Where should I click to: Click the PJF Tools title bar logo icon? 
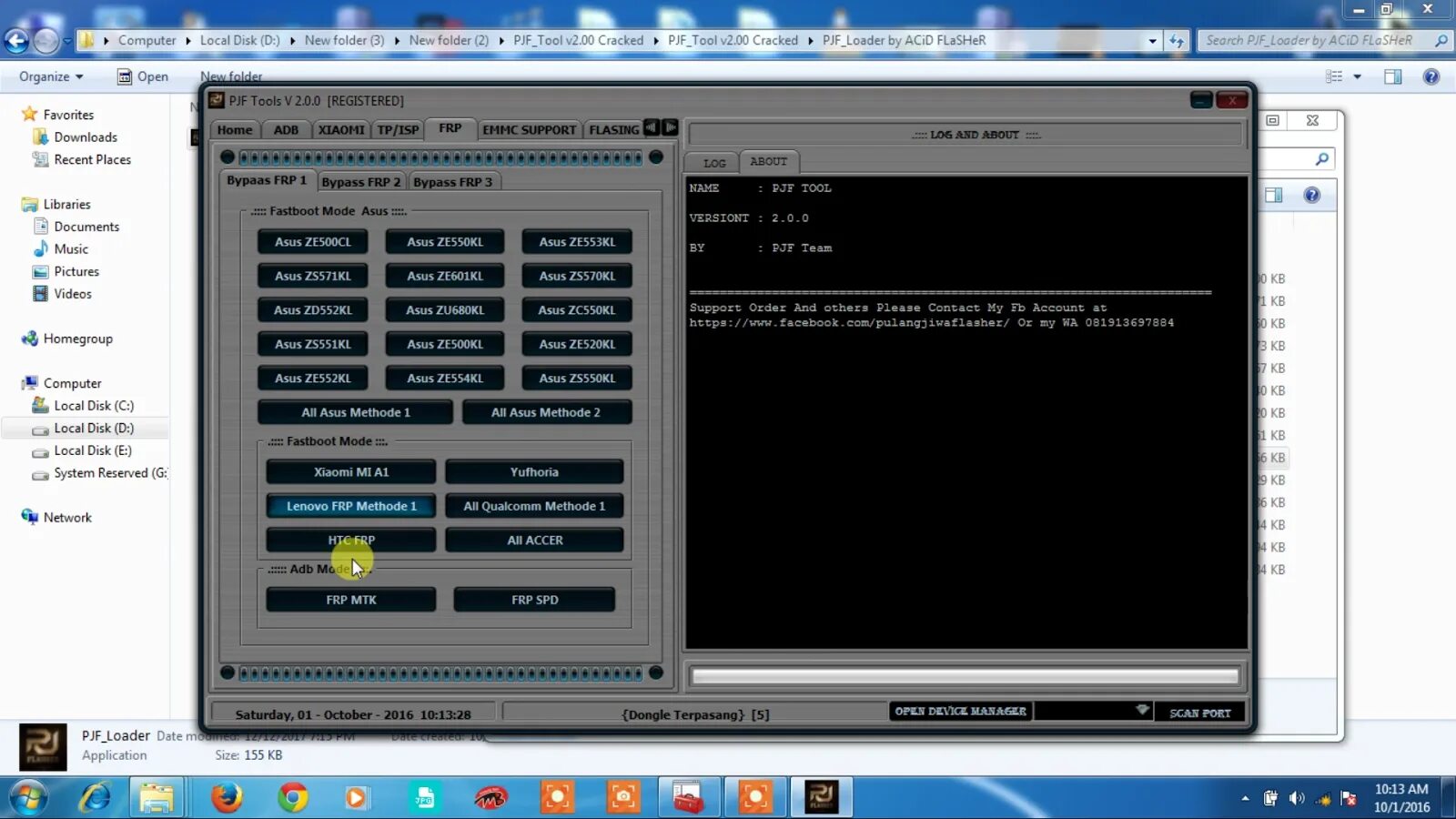pyautogui.click(x=217, y=100)
